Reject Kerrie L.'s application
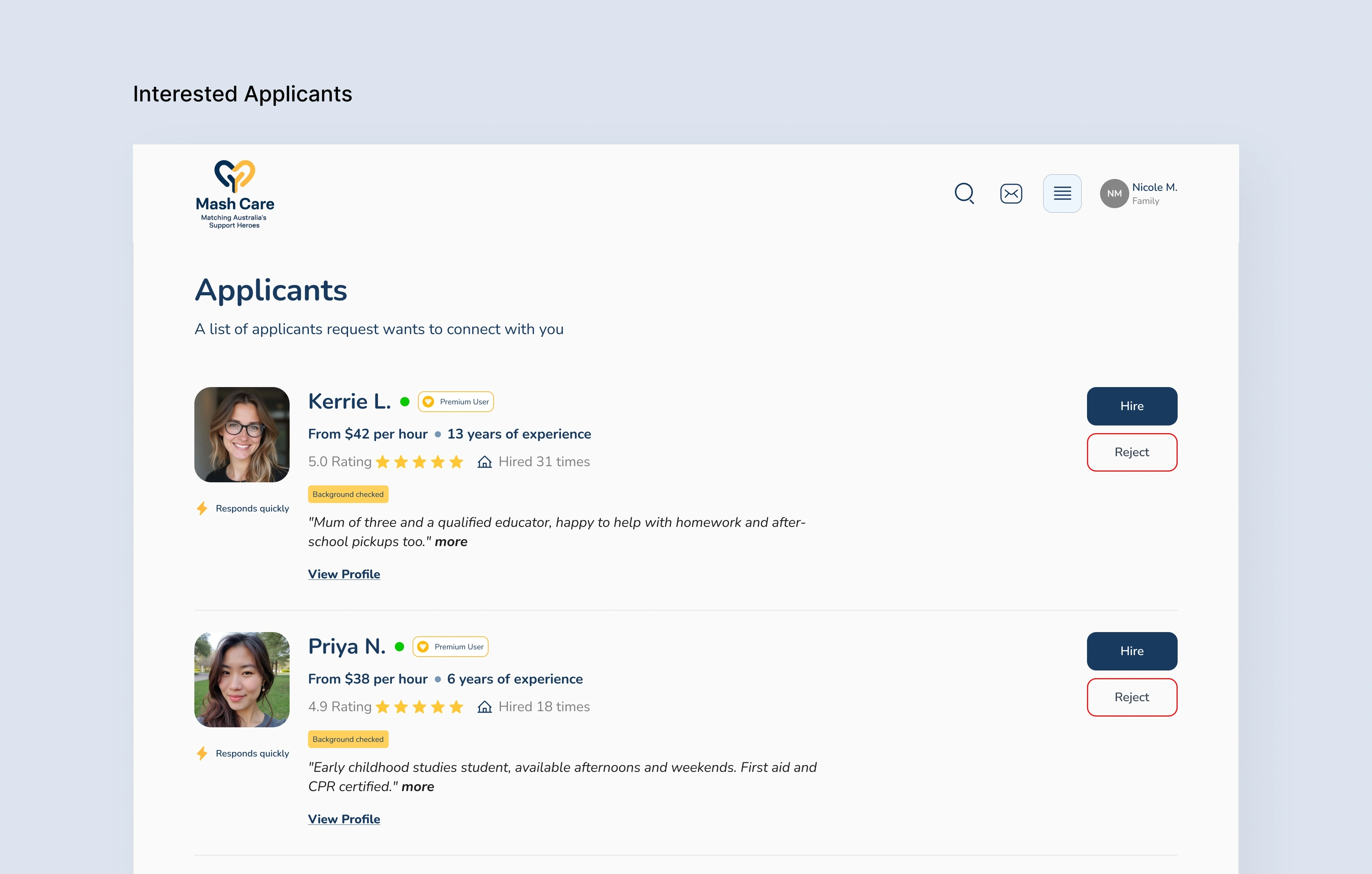Viewport: 1372px width, 874px height. click(x=1132, y=452)
